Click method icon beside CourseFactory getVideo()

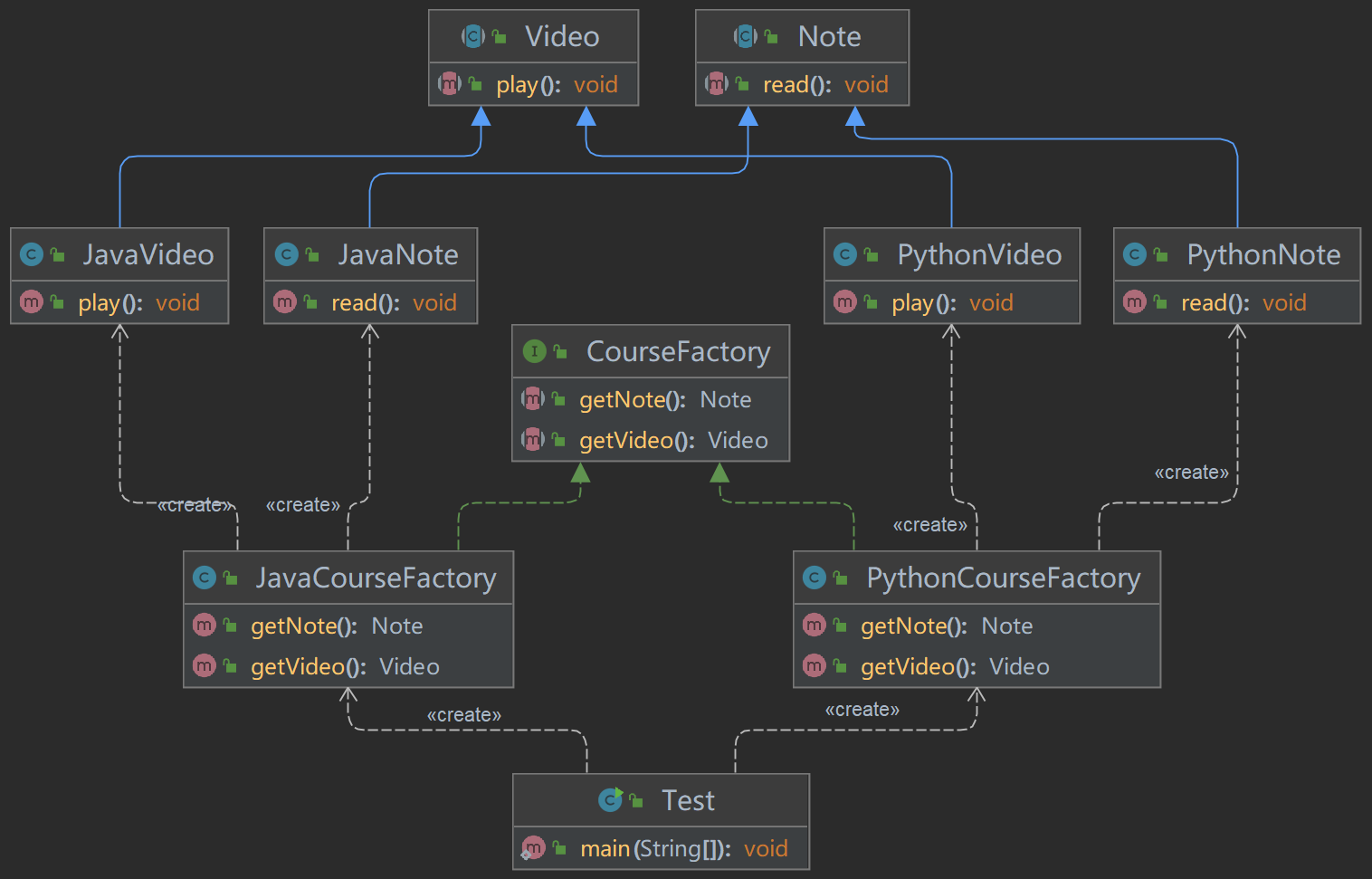(x=533, y=439)
